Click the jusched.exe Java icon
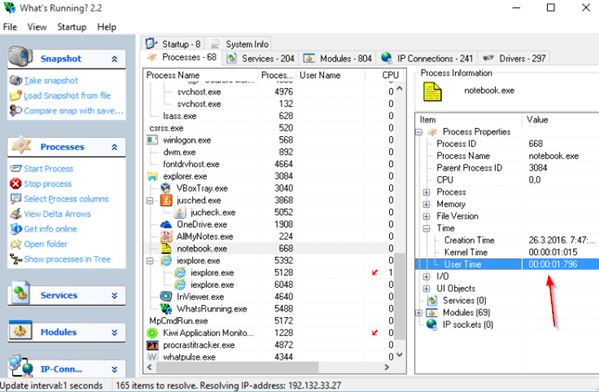The image size is (599, 392). [x=166, y=200]
